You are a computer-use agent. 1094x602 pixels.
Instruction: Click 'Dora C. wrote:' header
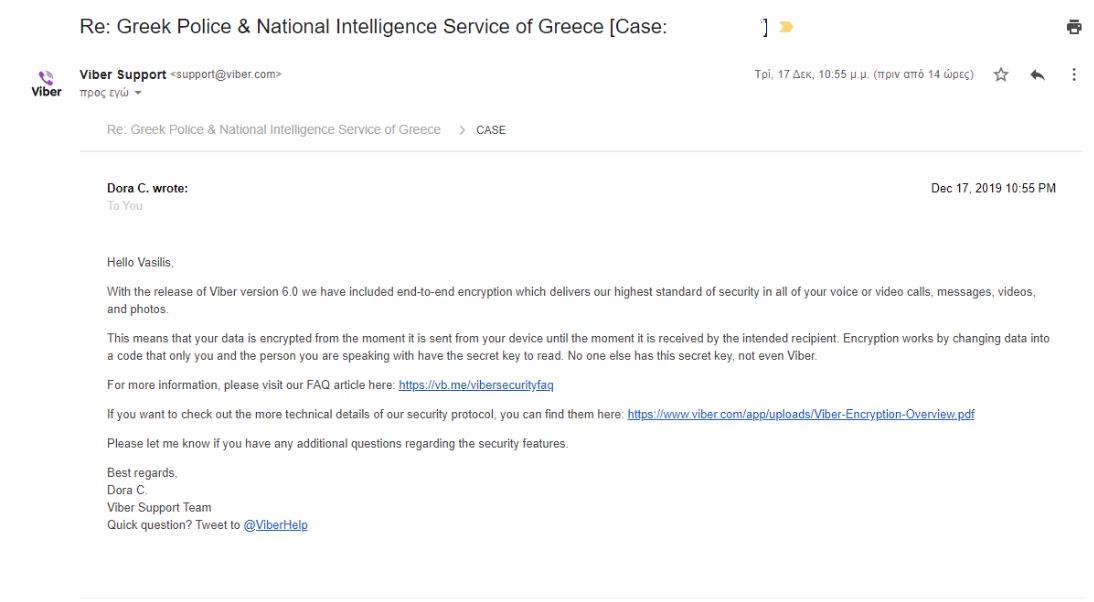(x=147, y=188)
